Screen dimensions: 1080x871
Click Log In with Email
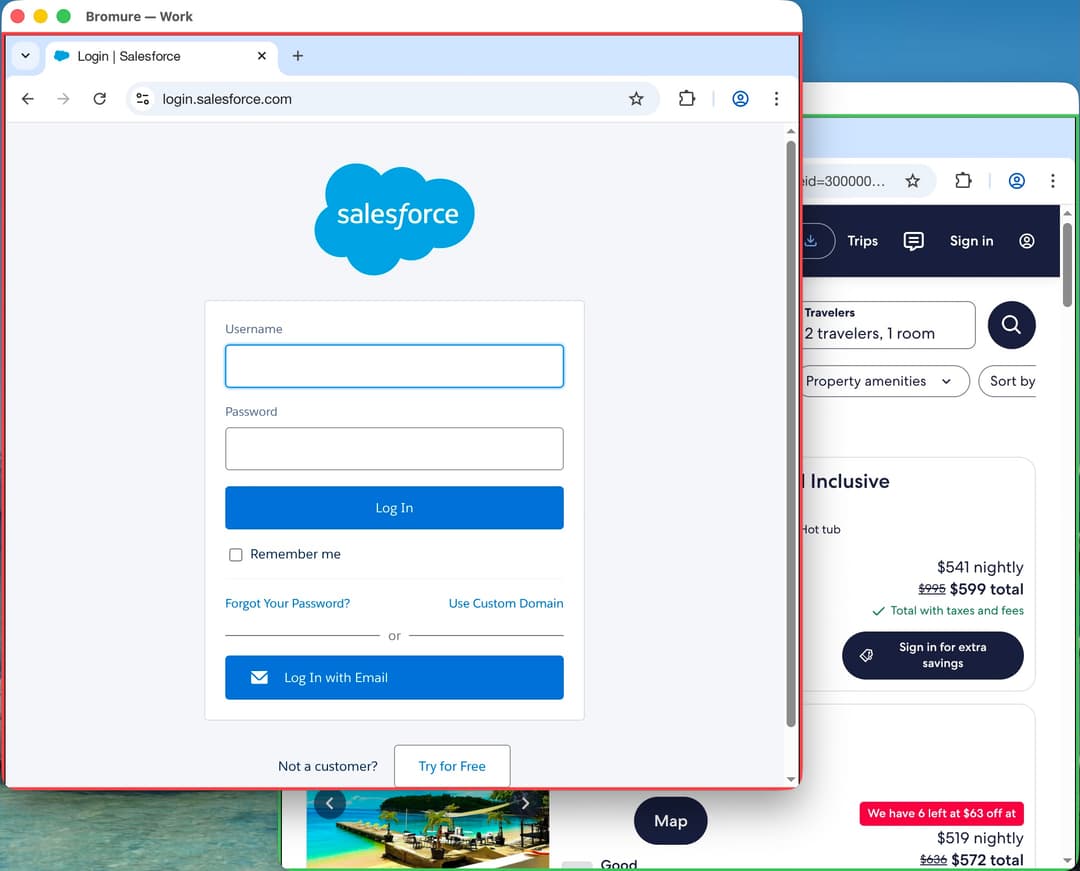[394, 677]
